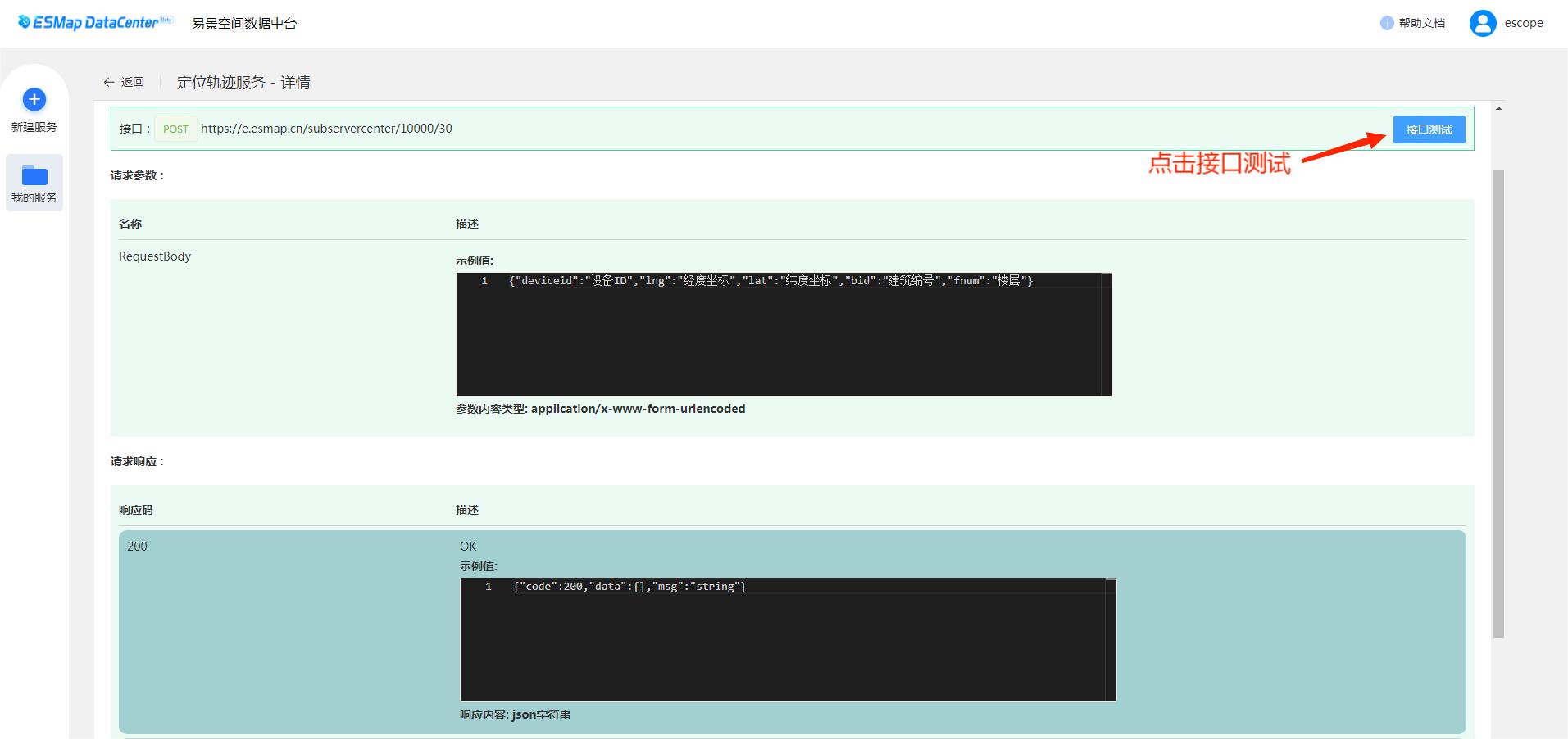The height and width of the screenshot is (739, 1568).
Task: Open the 帮助文档 link
Action: pos(1421,23)
